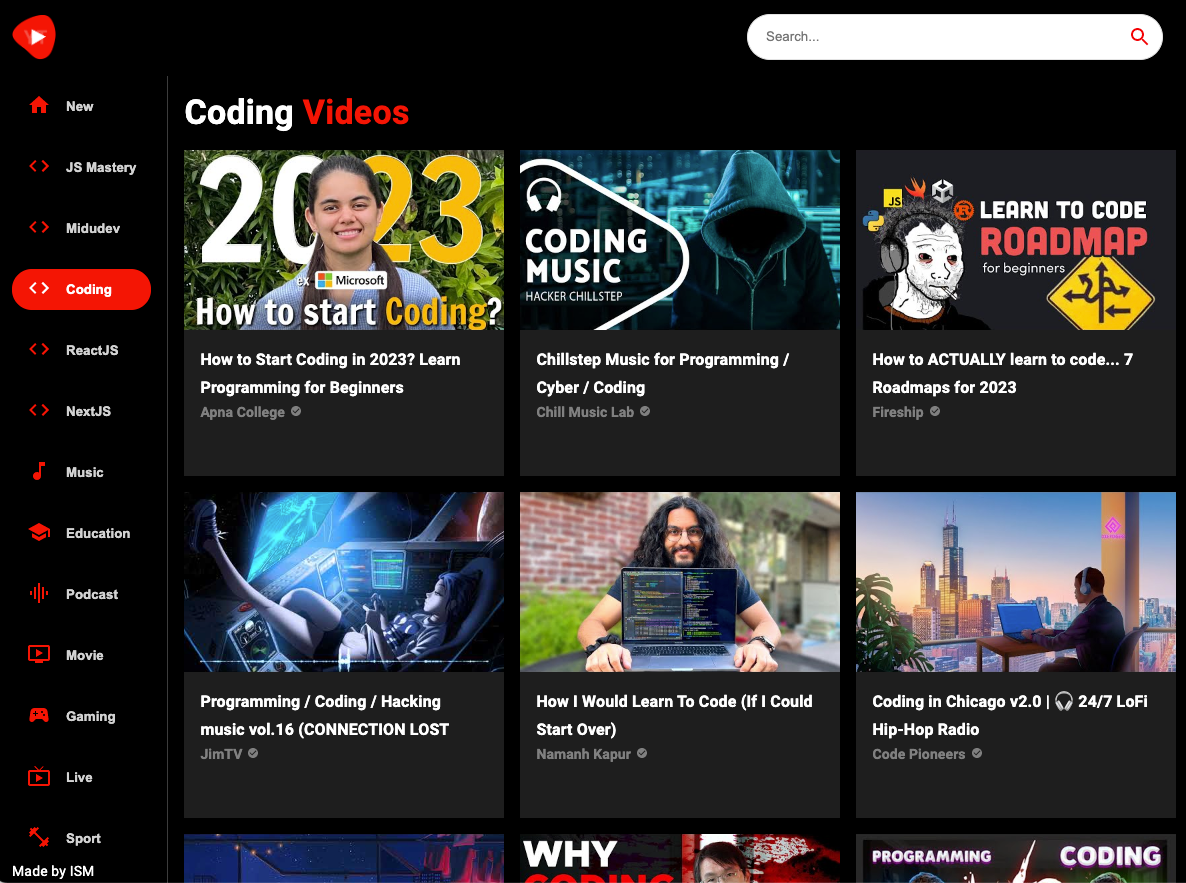Open title 'Chillstep Music for Programming'
The width and height of the screenshot is (1186, 883).
coord(663,373)
